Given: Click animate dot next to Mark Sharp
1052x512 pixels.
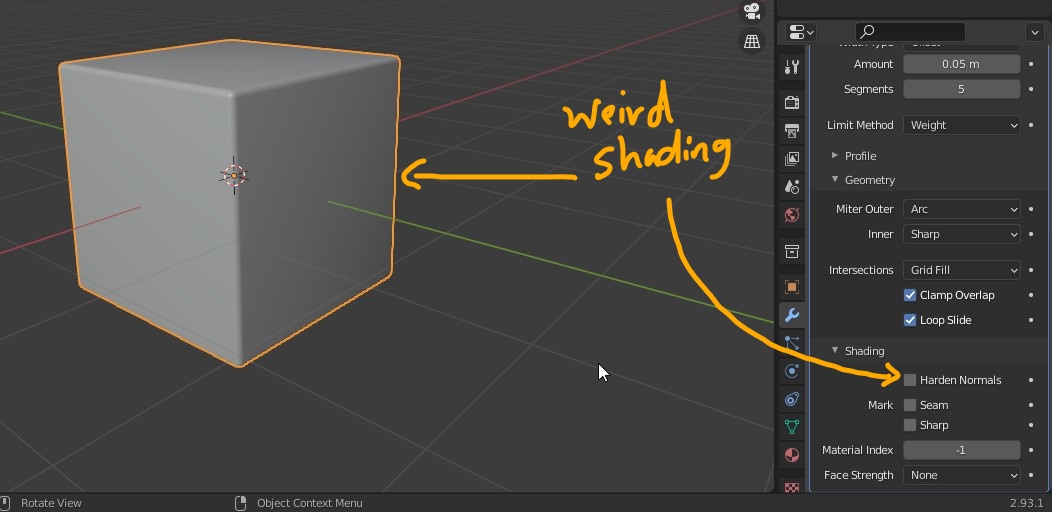Looking at the screenshot, I should click(1031, 425).
